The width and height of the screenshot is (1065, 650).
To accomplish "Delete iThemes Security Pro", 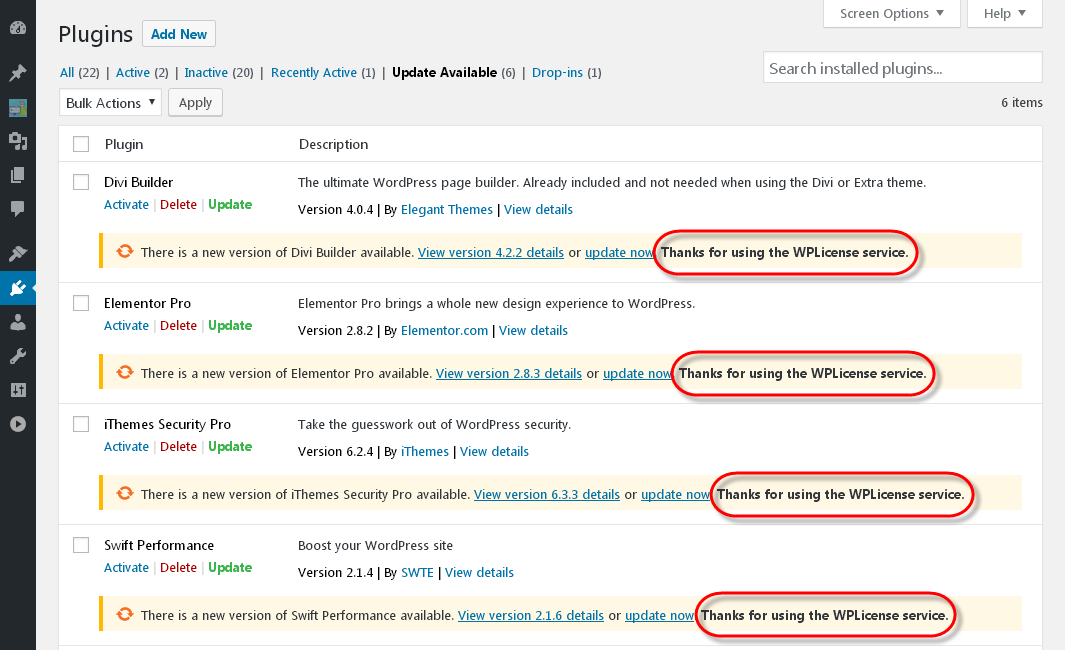I will tap(179, 446).
